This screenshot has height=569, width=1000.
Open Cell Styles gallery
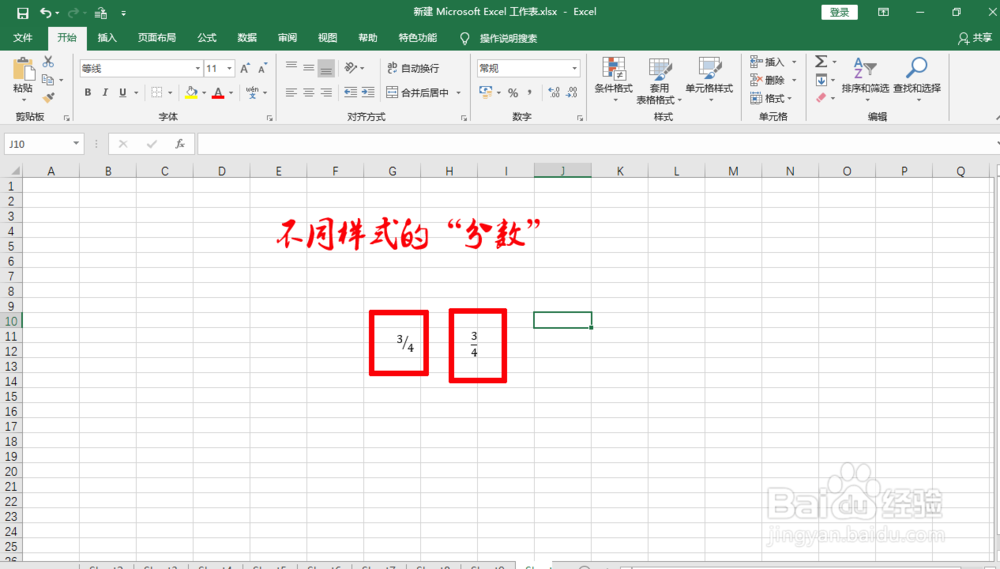tap(709, 80)
